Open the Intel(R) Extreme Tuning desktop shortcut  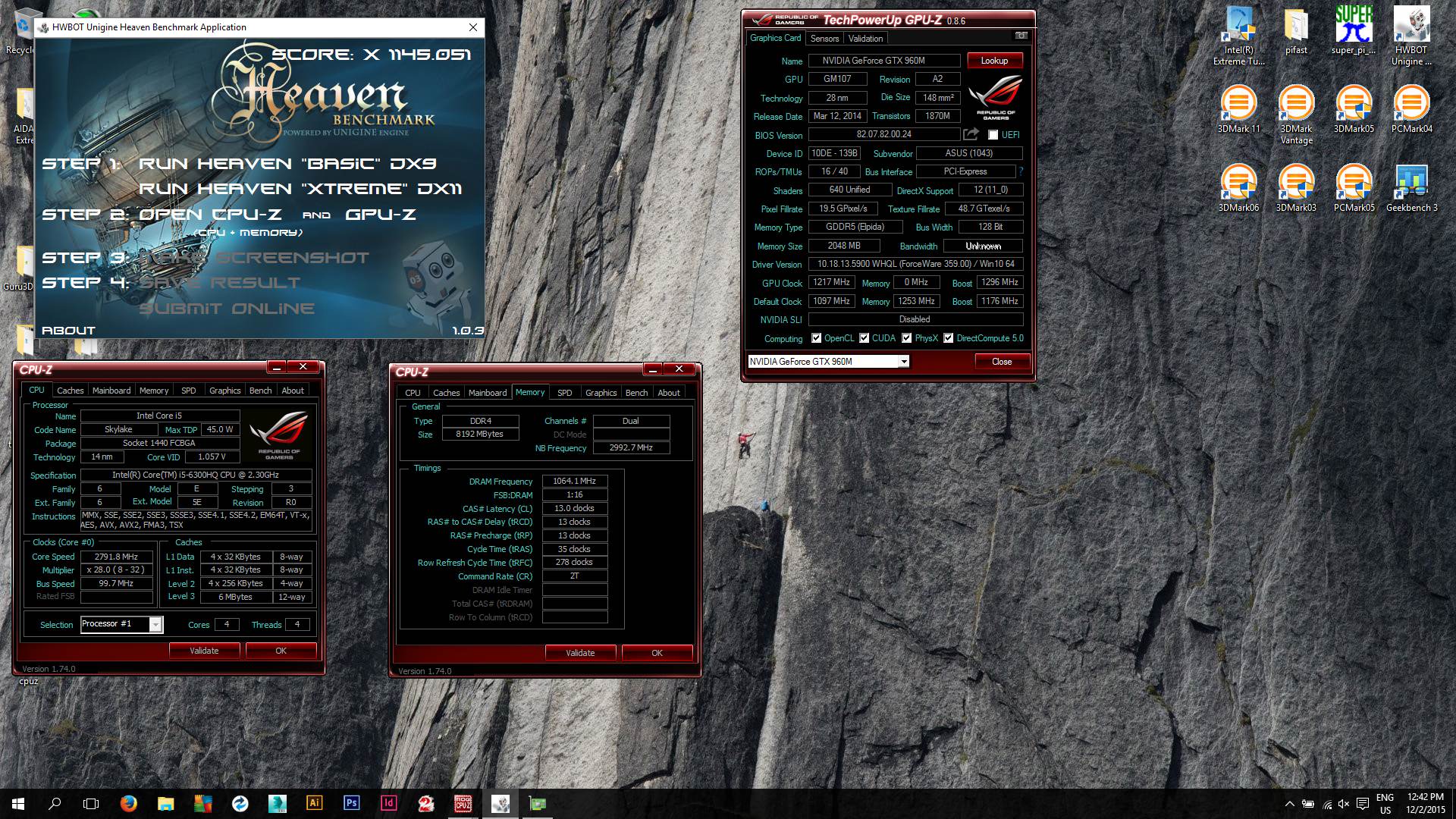pos(1238,36)
